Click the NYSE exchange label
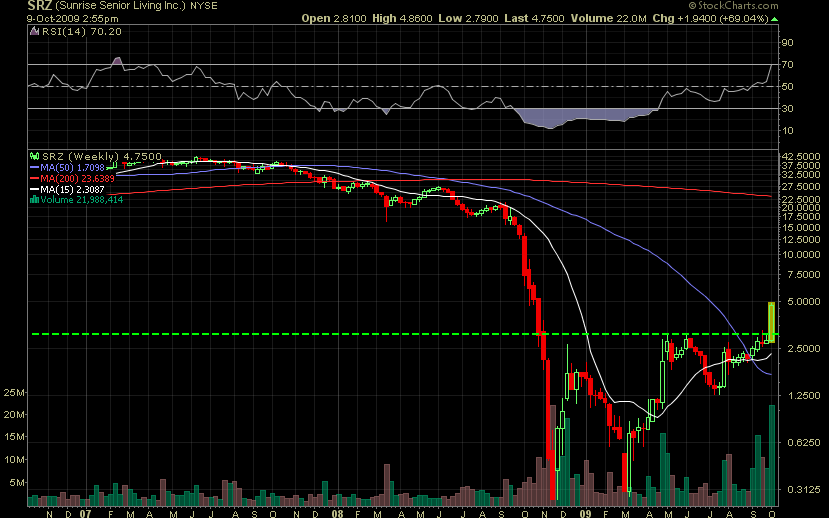This screenshot has height=518, width=829. pos(204,6)
